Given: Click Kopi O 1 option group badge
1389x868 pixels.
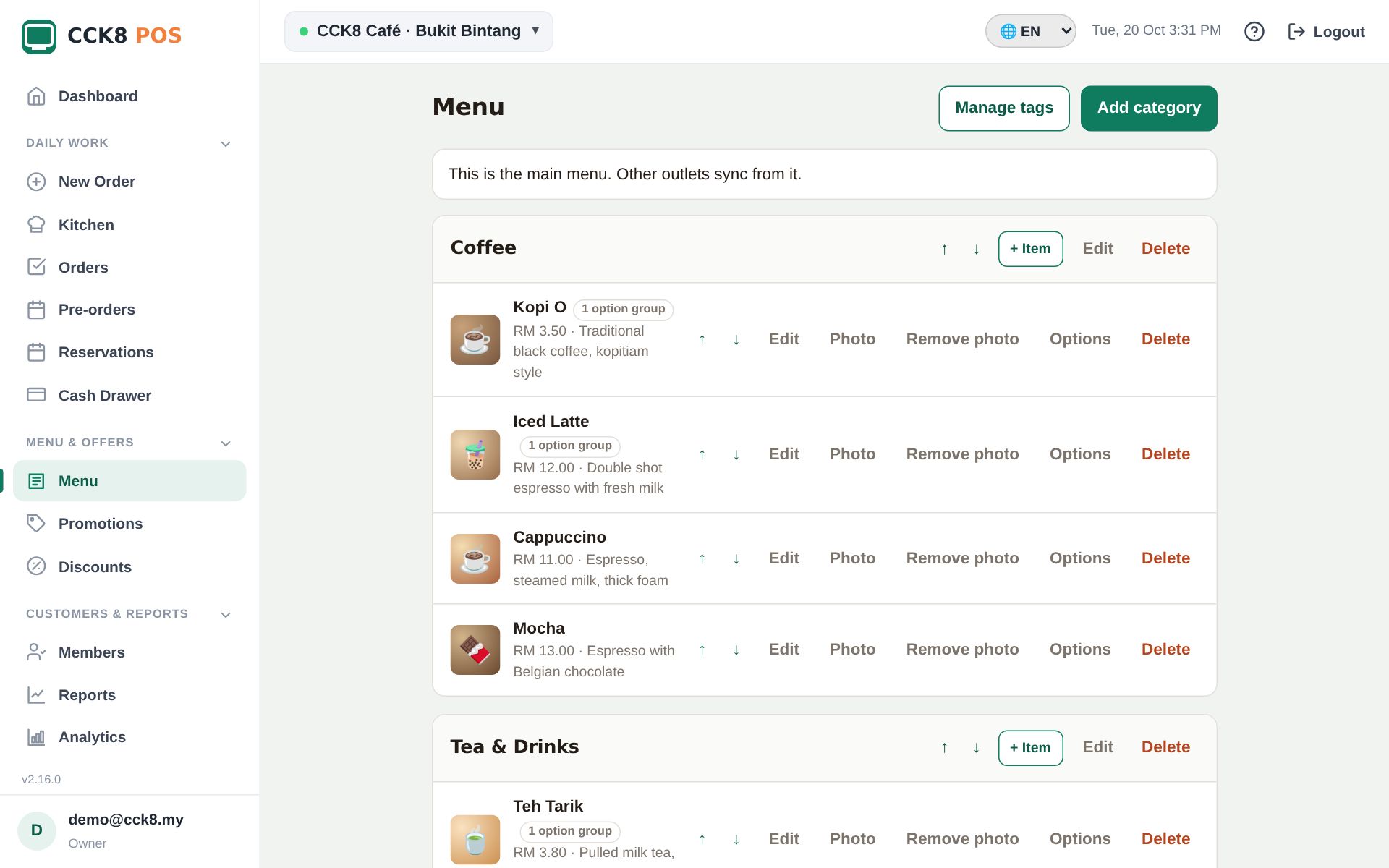Looking at the screenshot, I should click(x=623, y=309).
